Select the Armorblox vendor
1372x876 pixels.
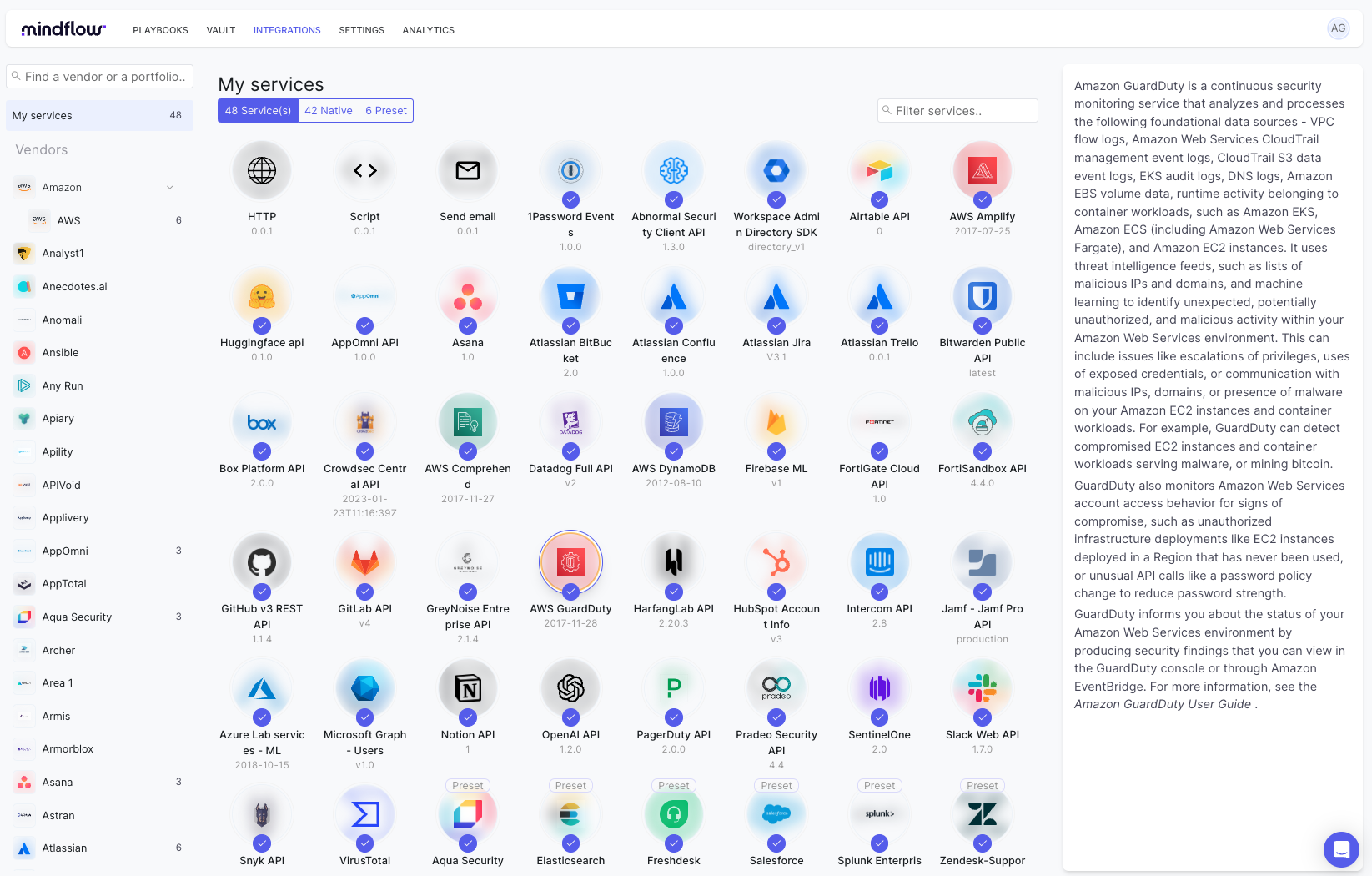[x=99, y=748]
